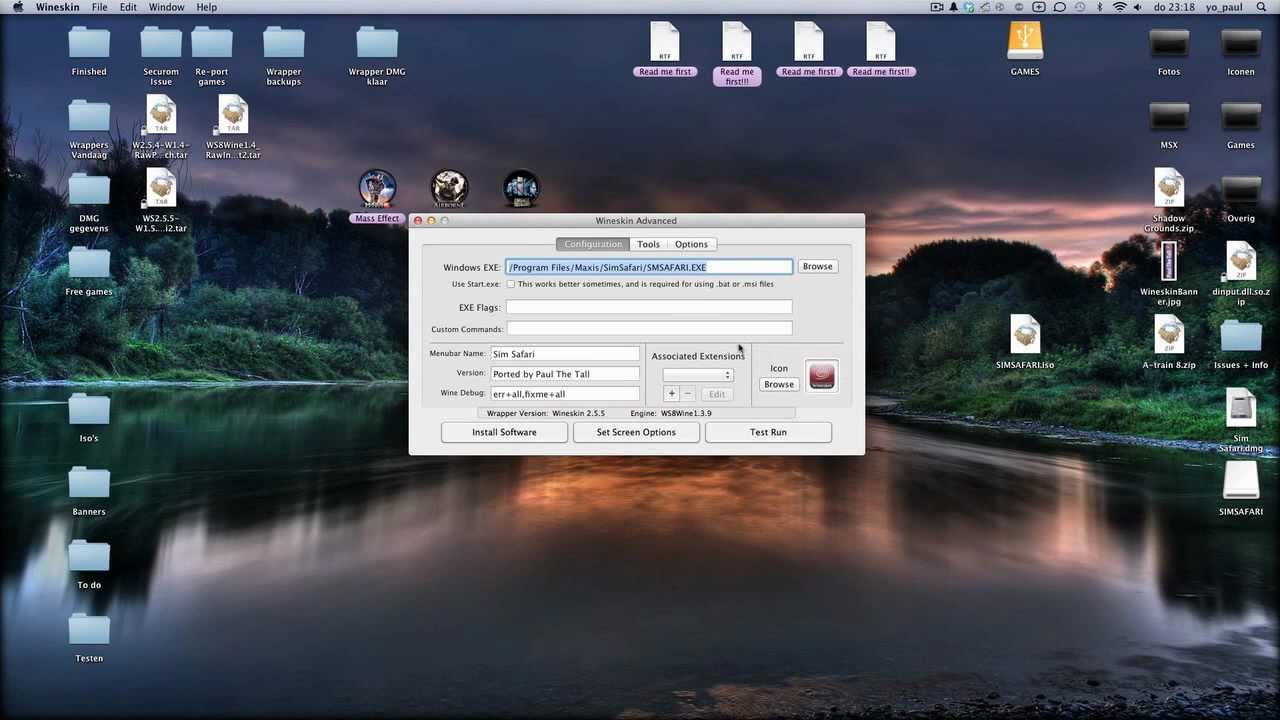
Task: Open the Issues + Info folder
Action: click(x=1241, y=336)
